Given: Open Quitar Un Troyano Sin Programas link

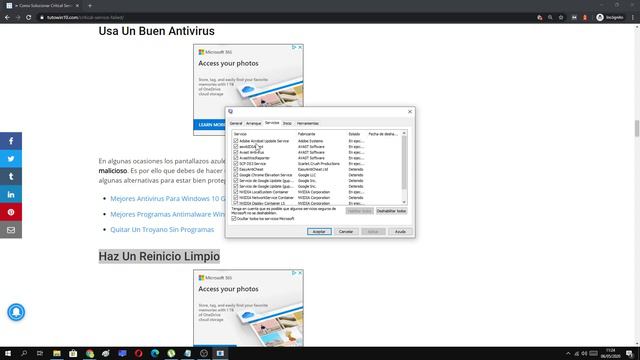Looking at the screenshot, I should pos(162,229).
